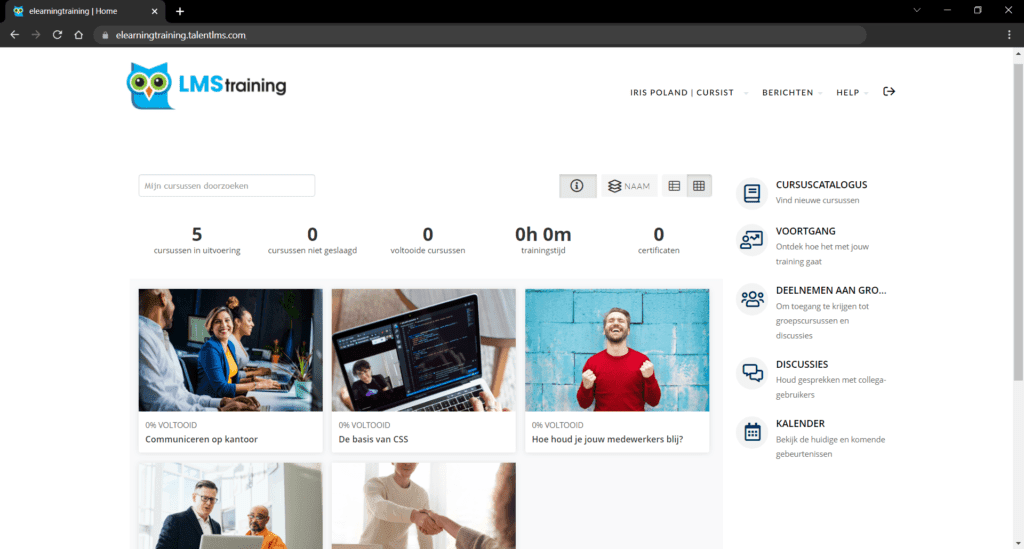Switch to list view layout
Screen dimensions: 1024x549
pos(674,186)
